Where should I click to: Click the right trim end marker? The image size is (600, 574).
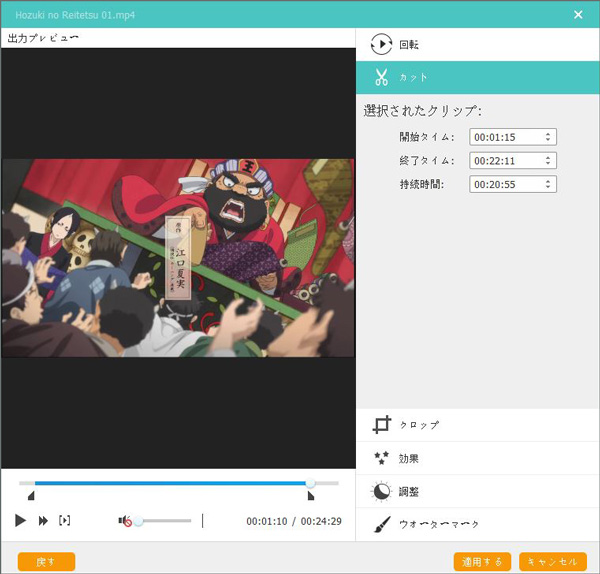(310, 495)
